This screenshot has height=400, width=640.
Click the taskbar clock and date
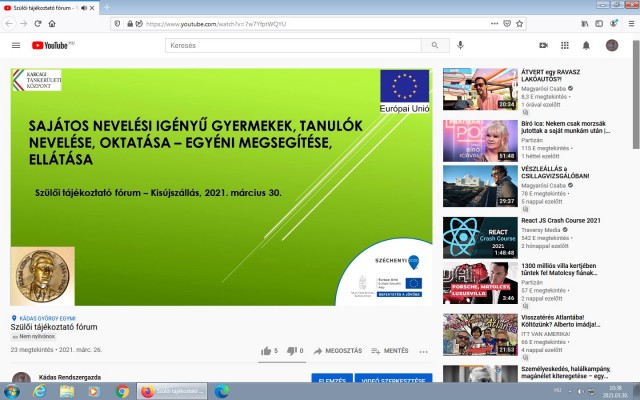pyautogui.click(x=615, y=391)
